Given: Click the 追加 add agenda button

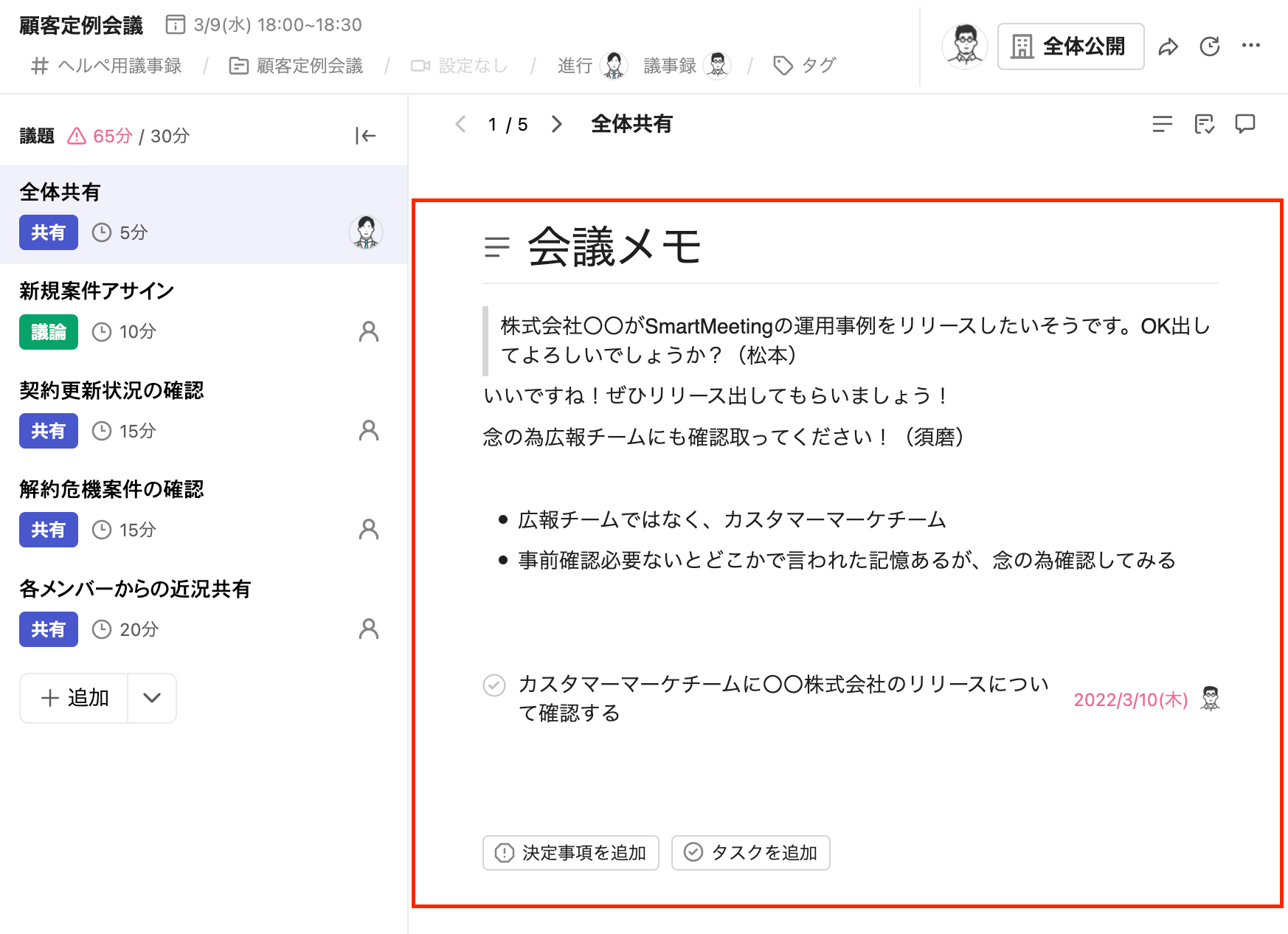Looking at the screenshot, I should (x=74, y=698).
